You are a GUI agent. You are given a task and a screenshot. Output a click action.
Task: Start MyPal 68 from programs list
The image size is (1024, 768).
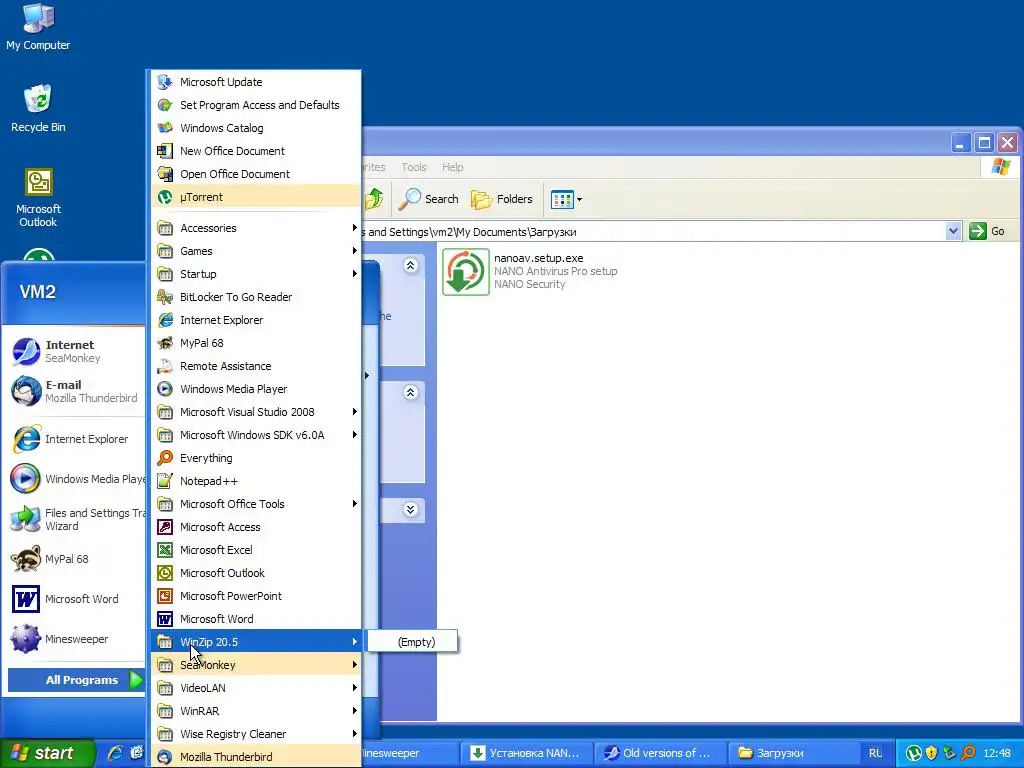[x=256, y=343]
